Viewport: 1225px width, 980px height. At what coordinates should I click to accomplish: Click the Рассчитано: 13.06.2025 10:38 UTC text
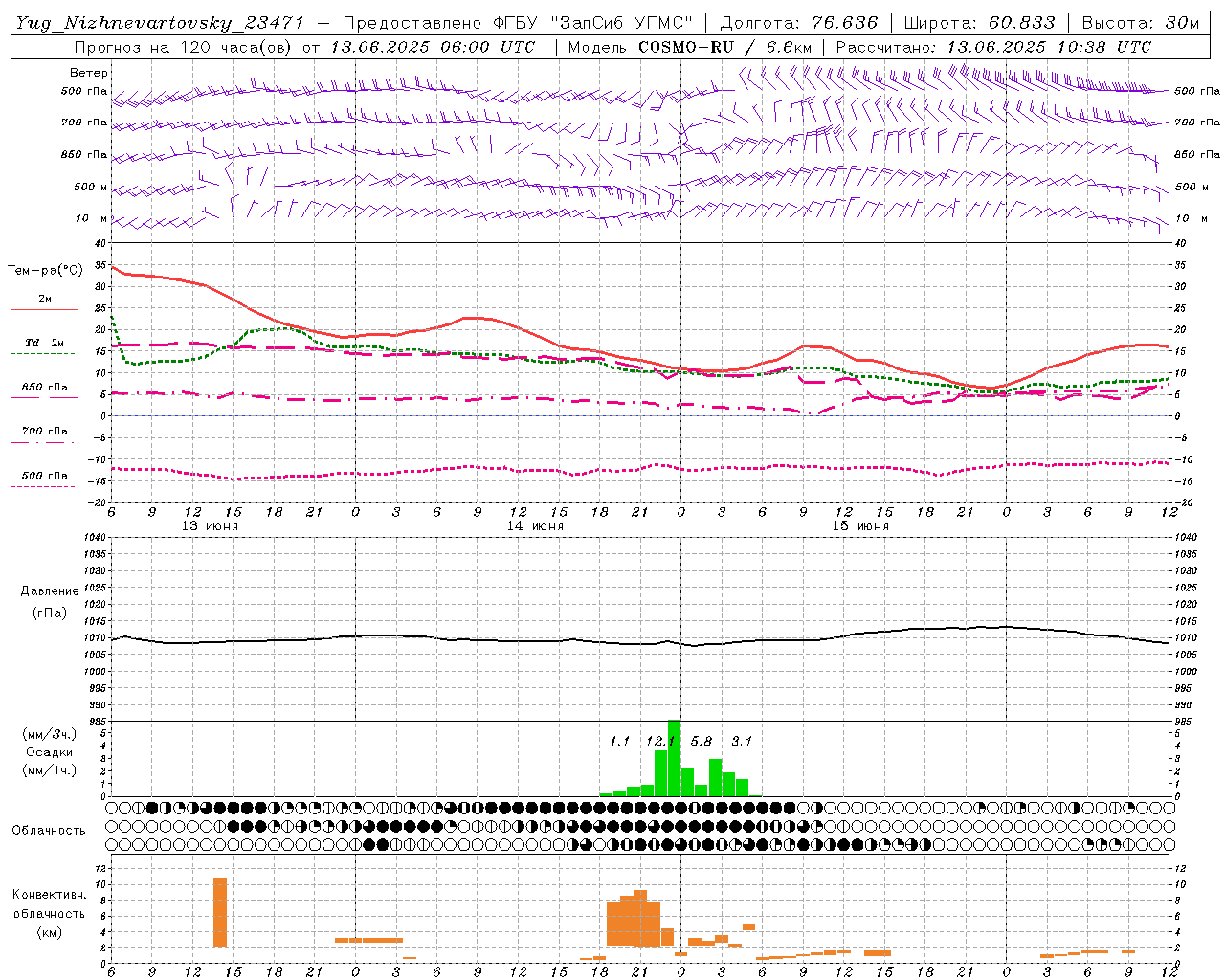click(993, 47)
